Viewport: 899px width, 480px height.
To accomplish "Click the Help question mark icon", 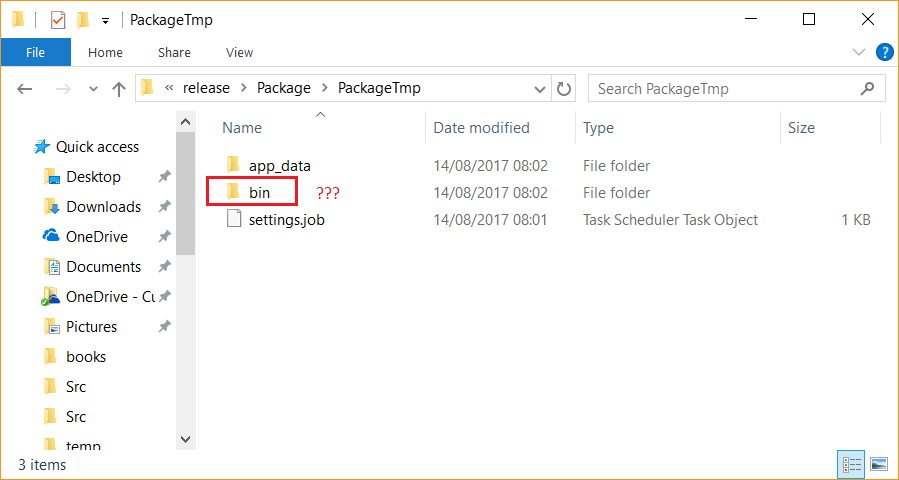I will tap(884, 52).
